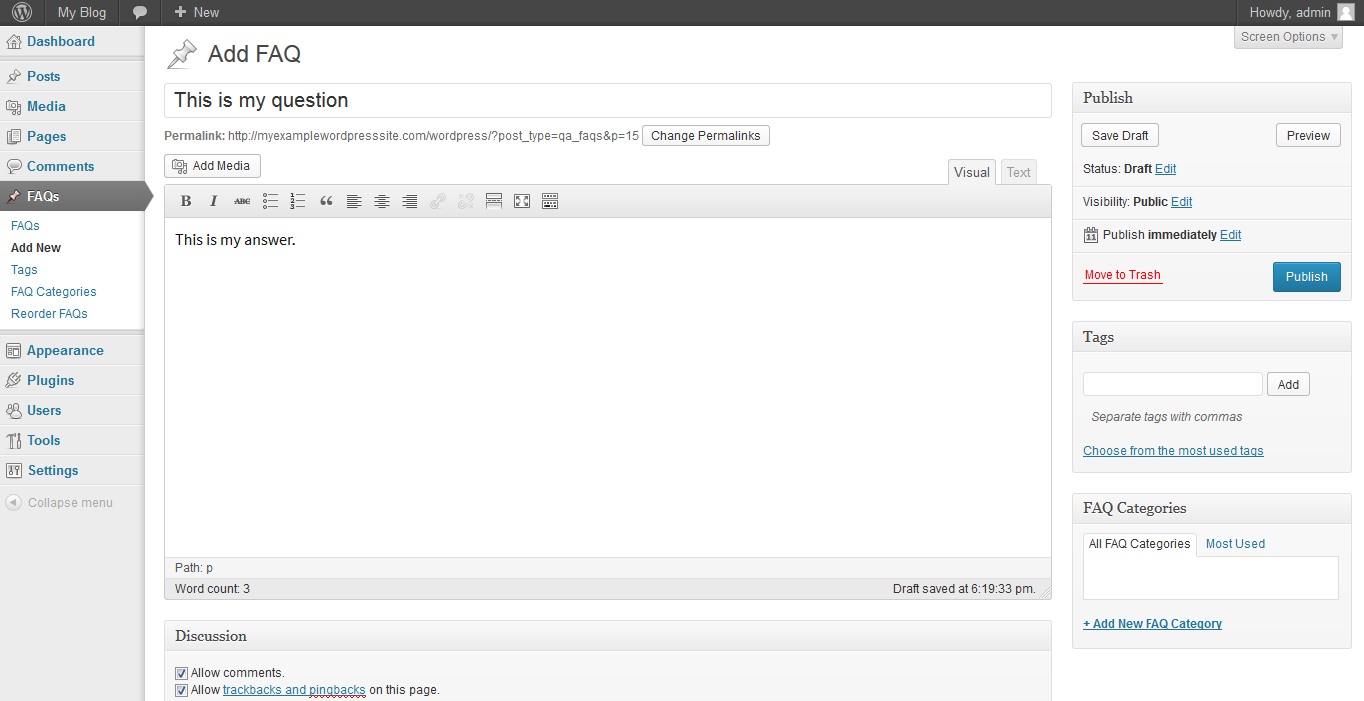
Task: Collapse the FAQ Categories box header
Action: click(x=1211, y=508)
